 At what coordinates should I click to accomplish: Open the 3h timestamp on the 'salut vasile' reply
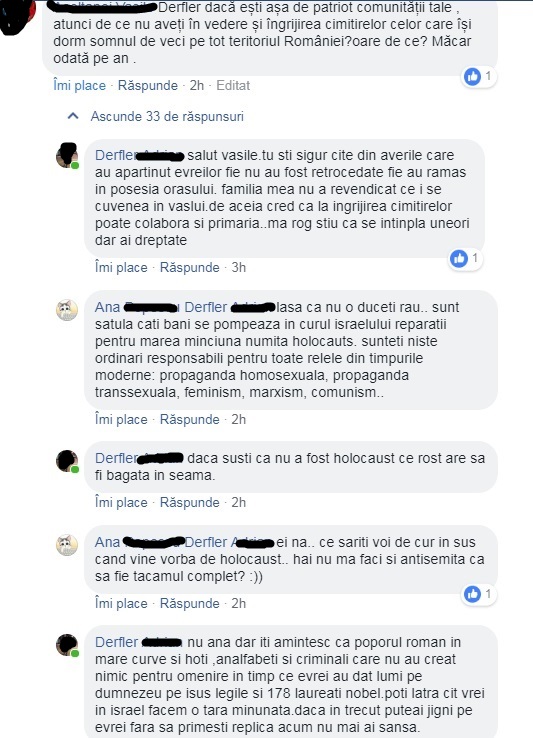[x=239, y=267]
